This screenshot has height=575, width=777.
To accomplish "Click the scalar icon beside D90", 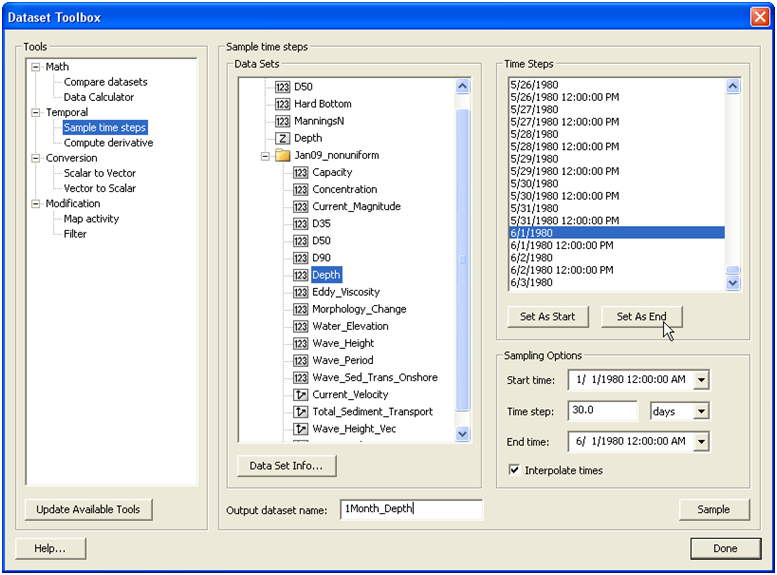I will point(300,258).
